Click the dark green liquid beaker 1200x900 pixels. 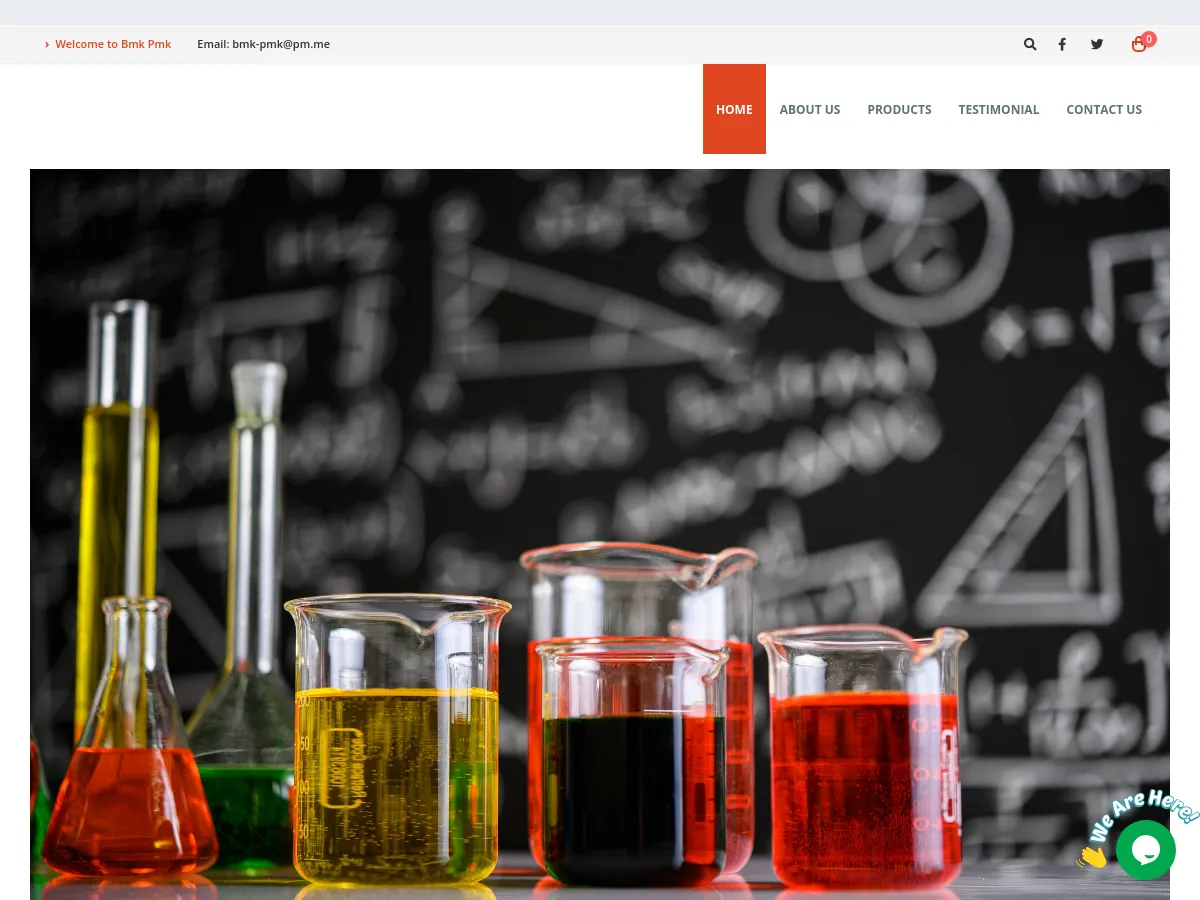[x=633, y=765]
